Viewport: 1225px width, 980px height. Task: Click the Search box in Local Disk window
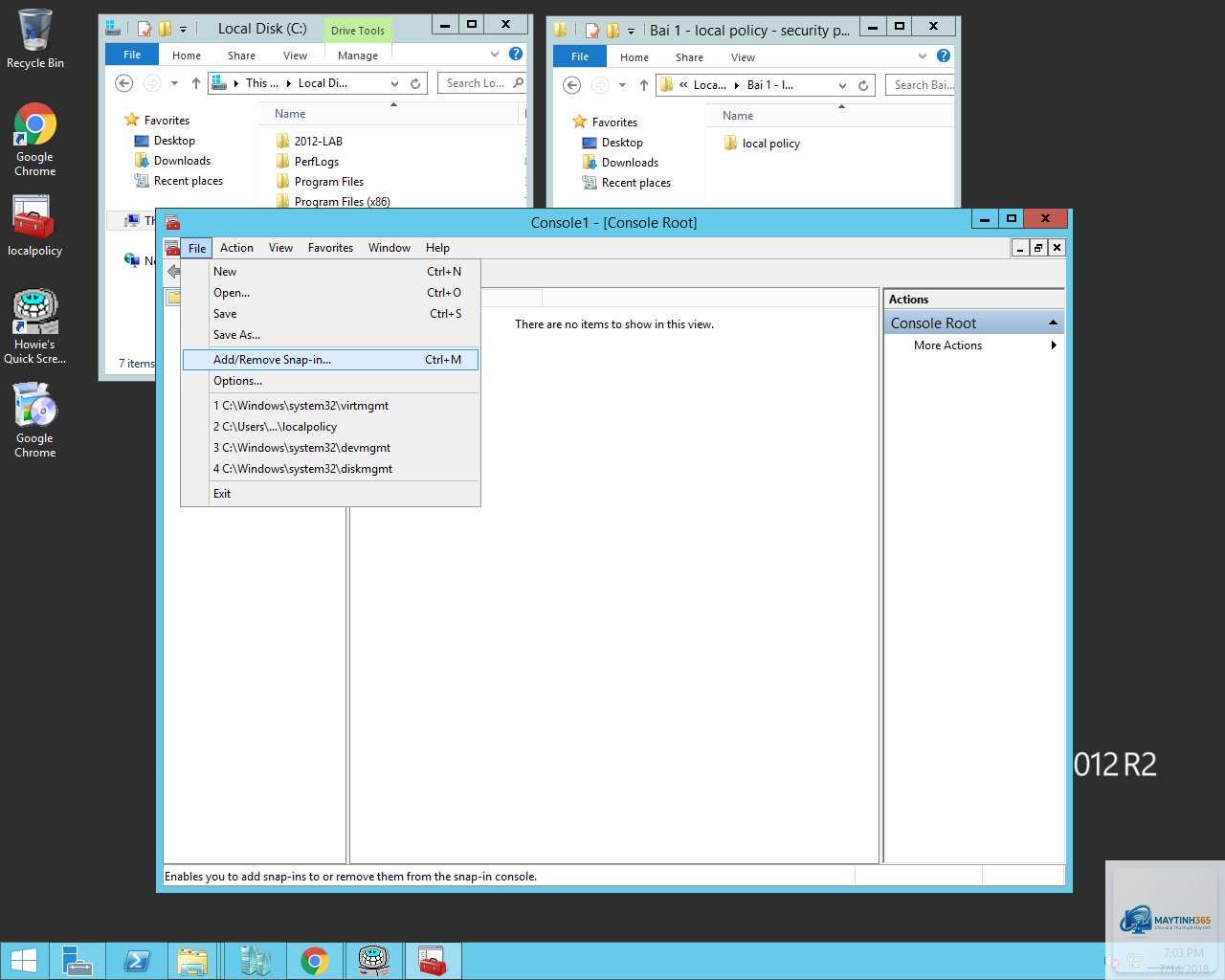tap(481, 83)
